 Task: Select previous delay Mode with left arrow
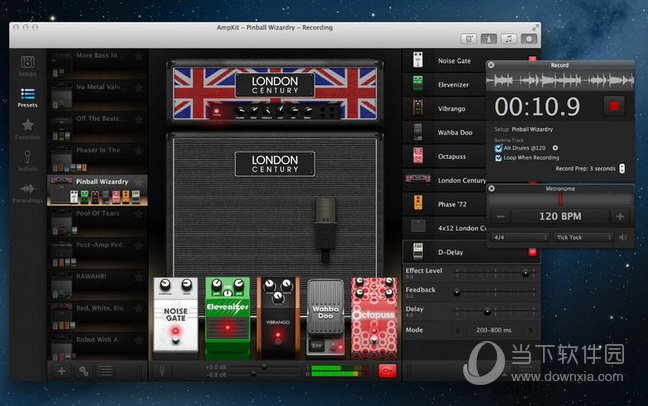457,330
